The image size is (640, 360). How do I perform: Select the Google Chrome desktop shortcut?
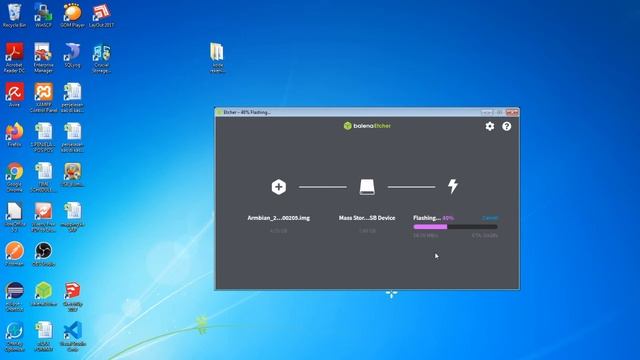point(14,177)
